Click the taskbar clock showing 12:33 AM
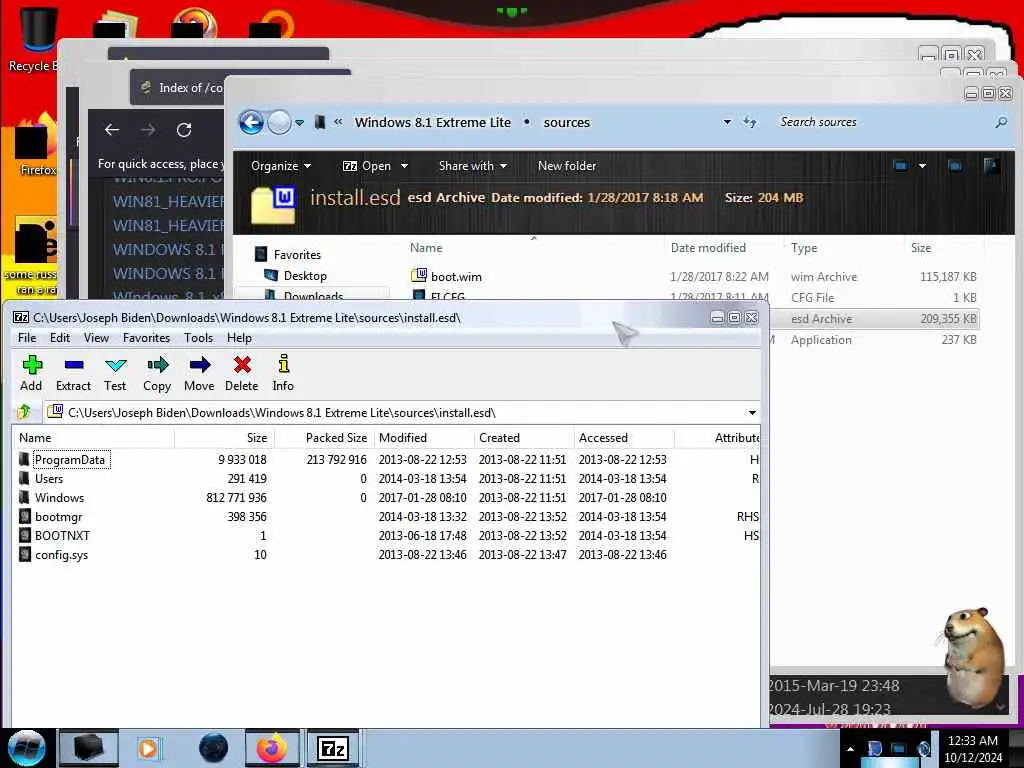 (973, 749)
